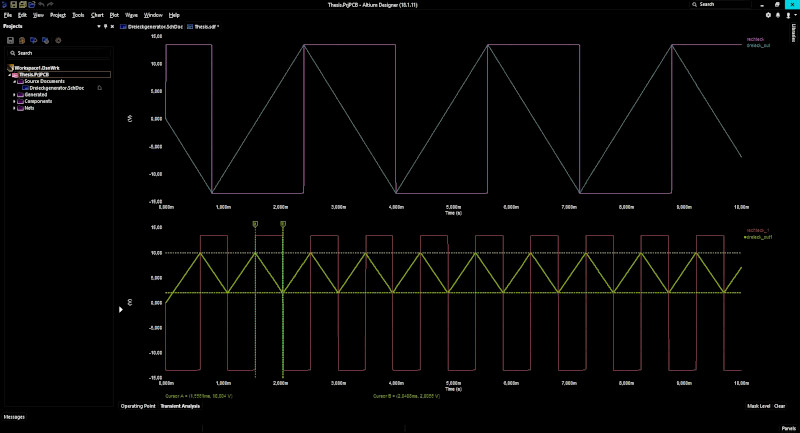
Task: Open the notifications bell icon
Action: point(779,15)
